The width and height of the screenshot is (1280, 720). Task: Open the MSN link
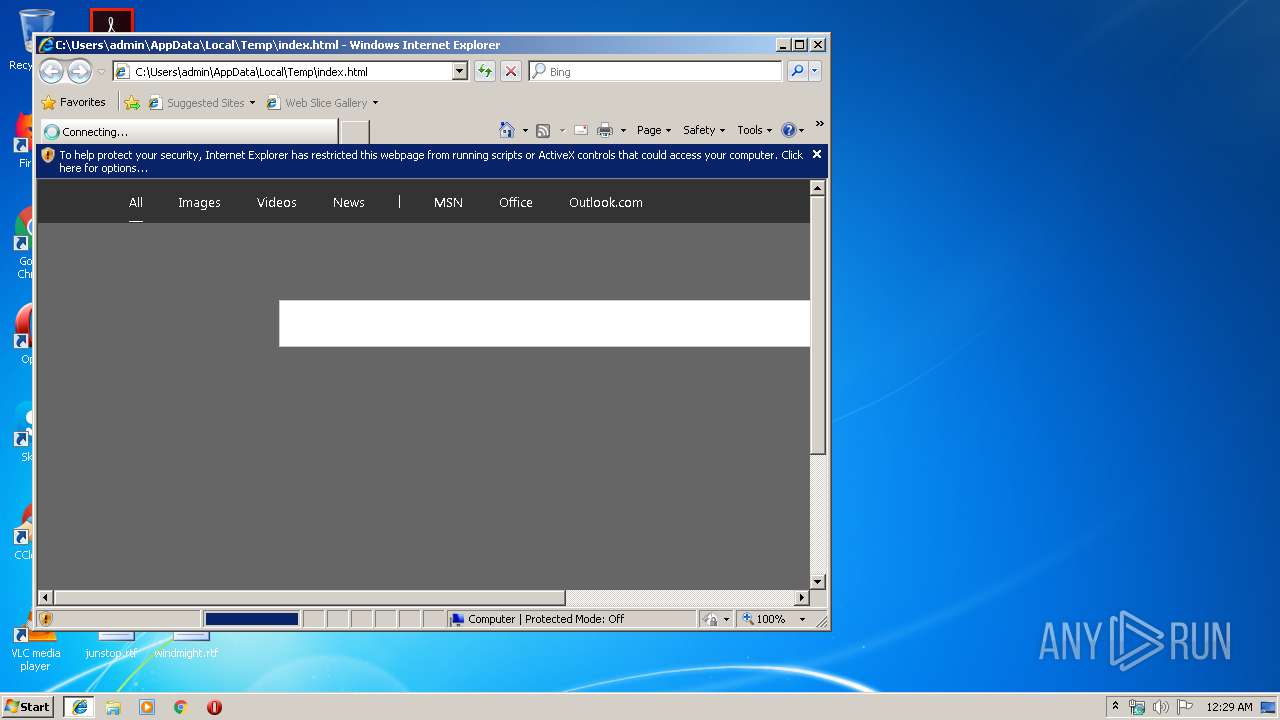[448, 202]
